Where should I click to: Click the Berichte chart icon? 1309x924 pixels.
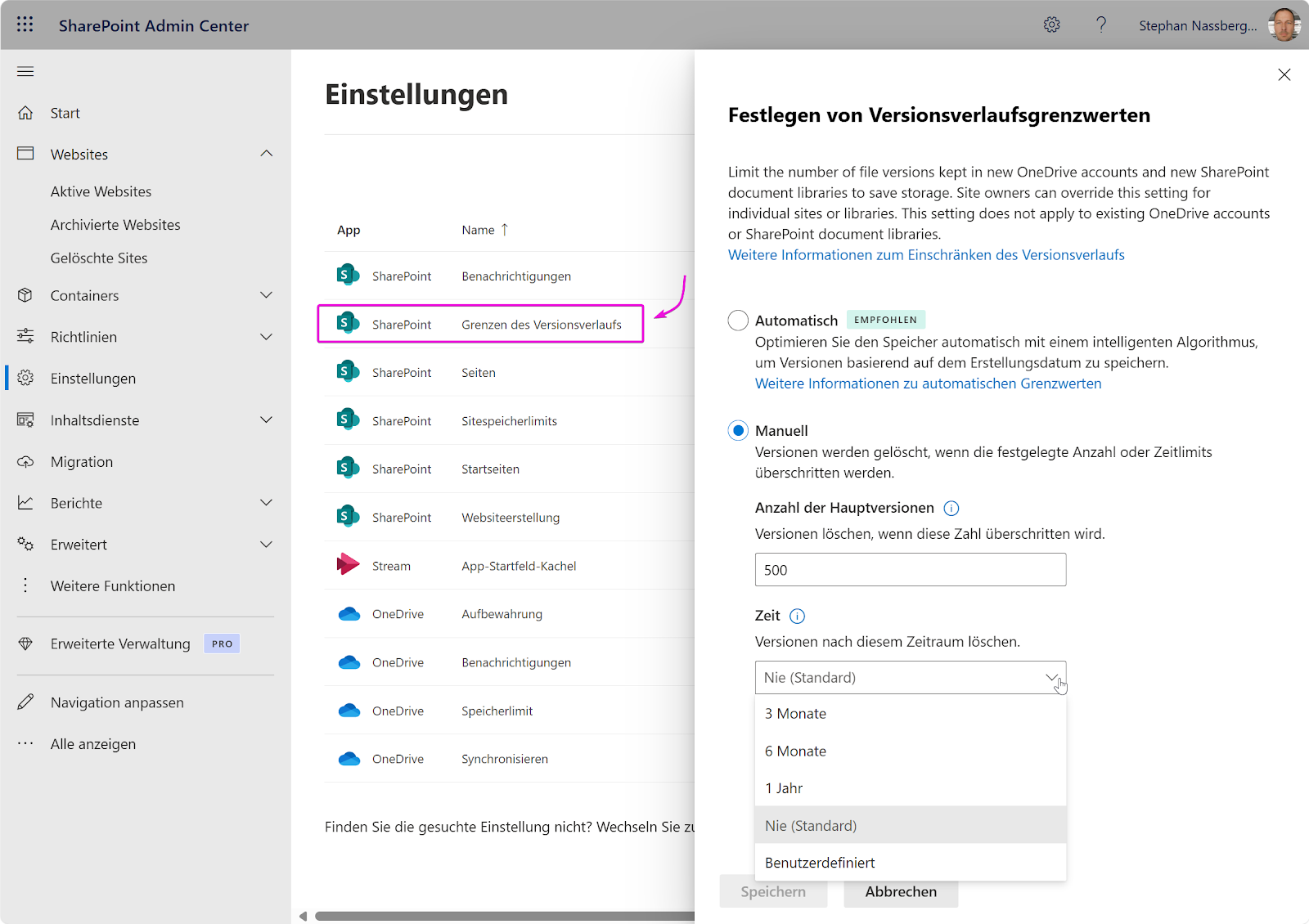pos(25,503)
